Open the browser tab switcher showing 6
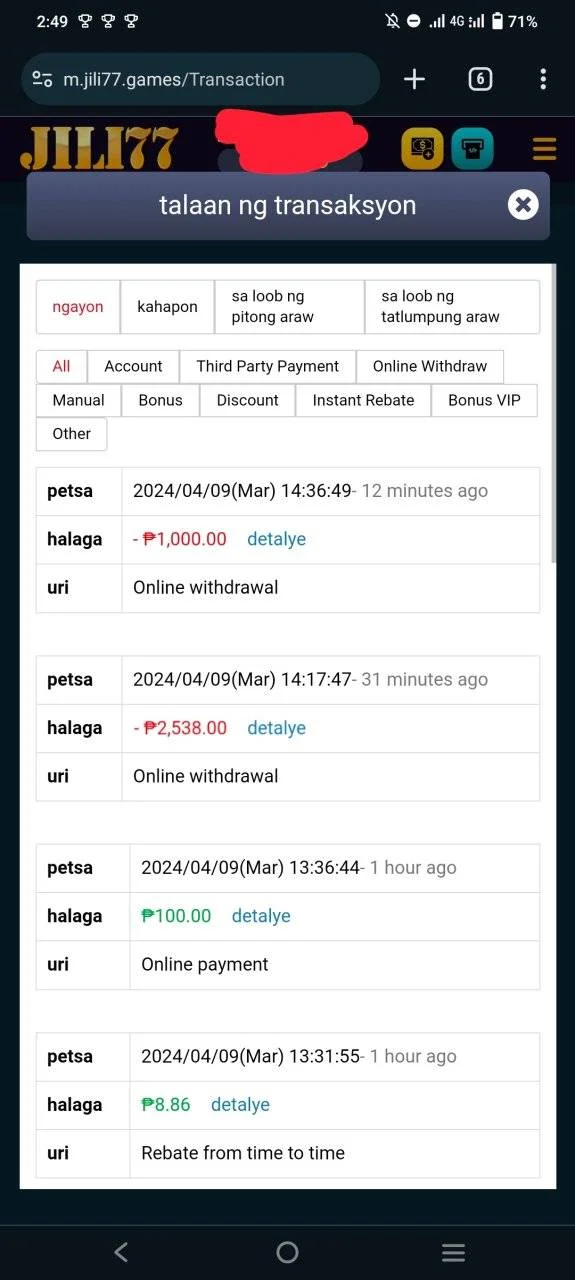575x1280 pixels. [x=481, y=79]
